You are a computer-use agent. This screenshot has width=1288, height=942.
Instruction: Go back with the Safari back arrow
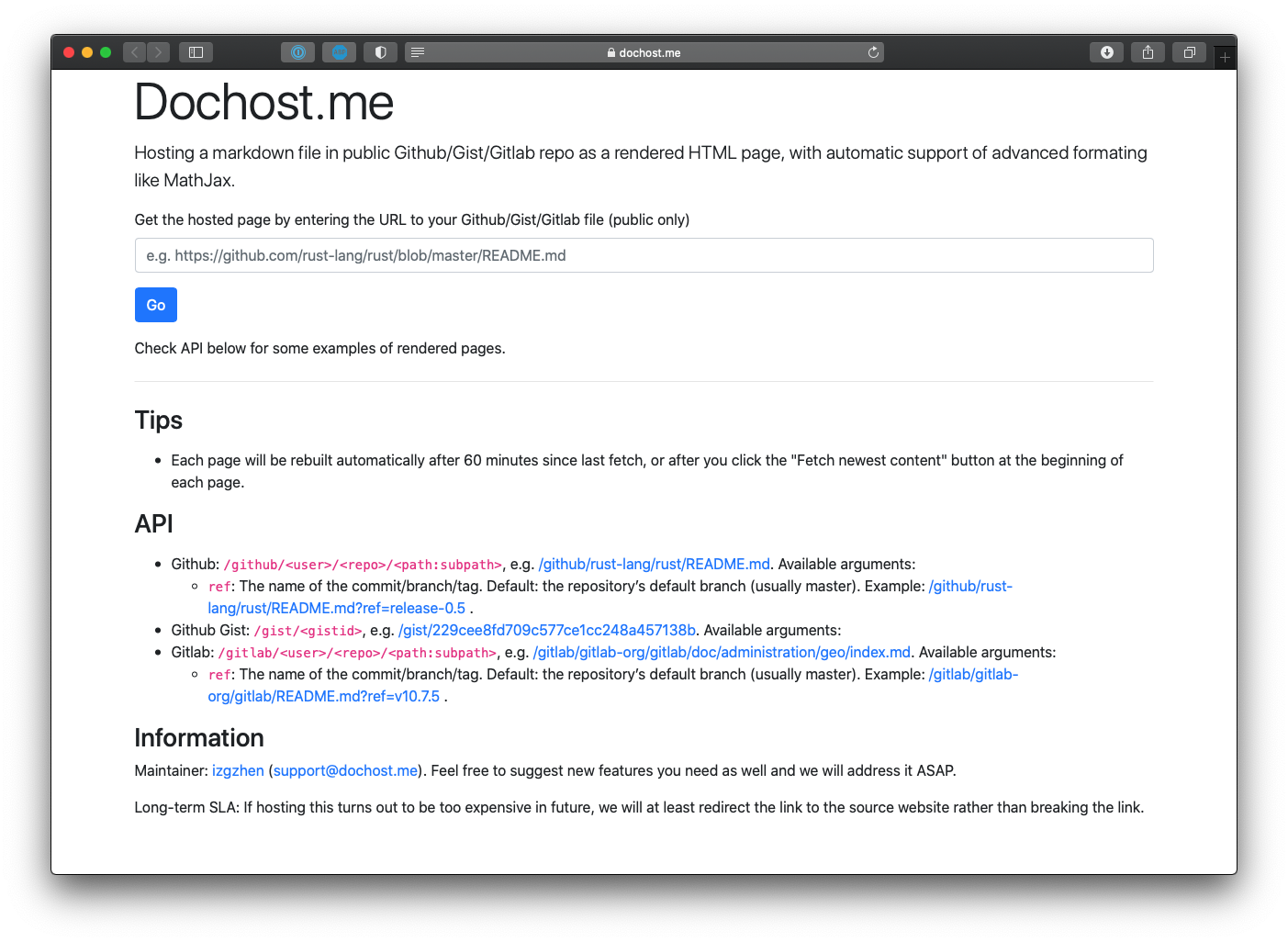point(135,52)
